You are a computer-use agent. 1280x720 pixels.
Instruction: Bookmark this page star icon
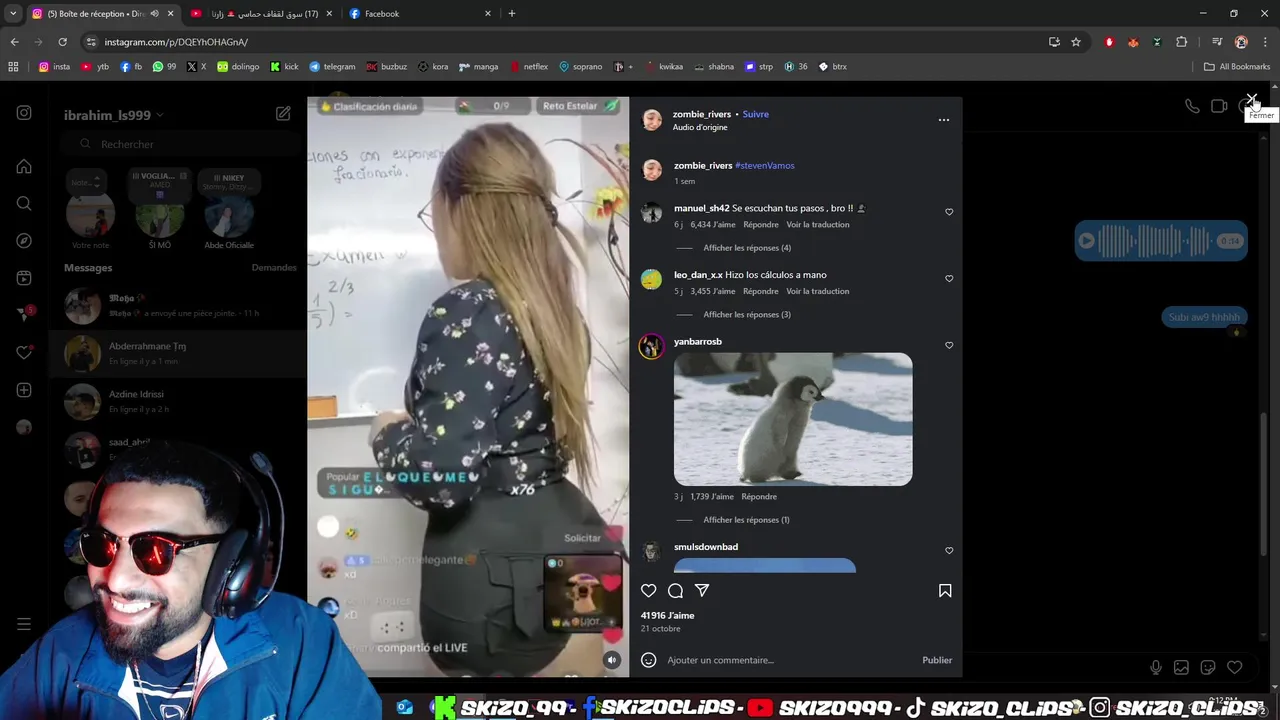tap(1076, 42)
